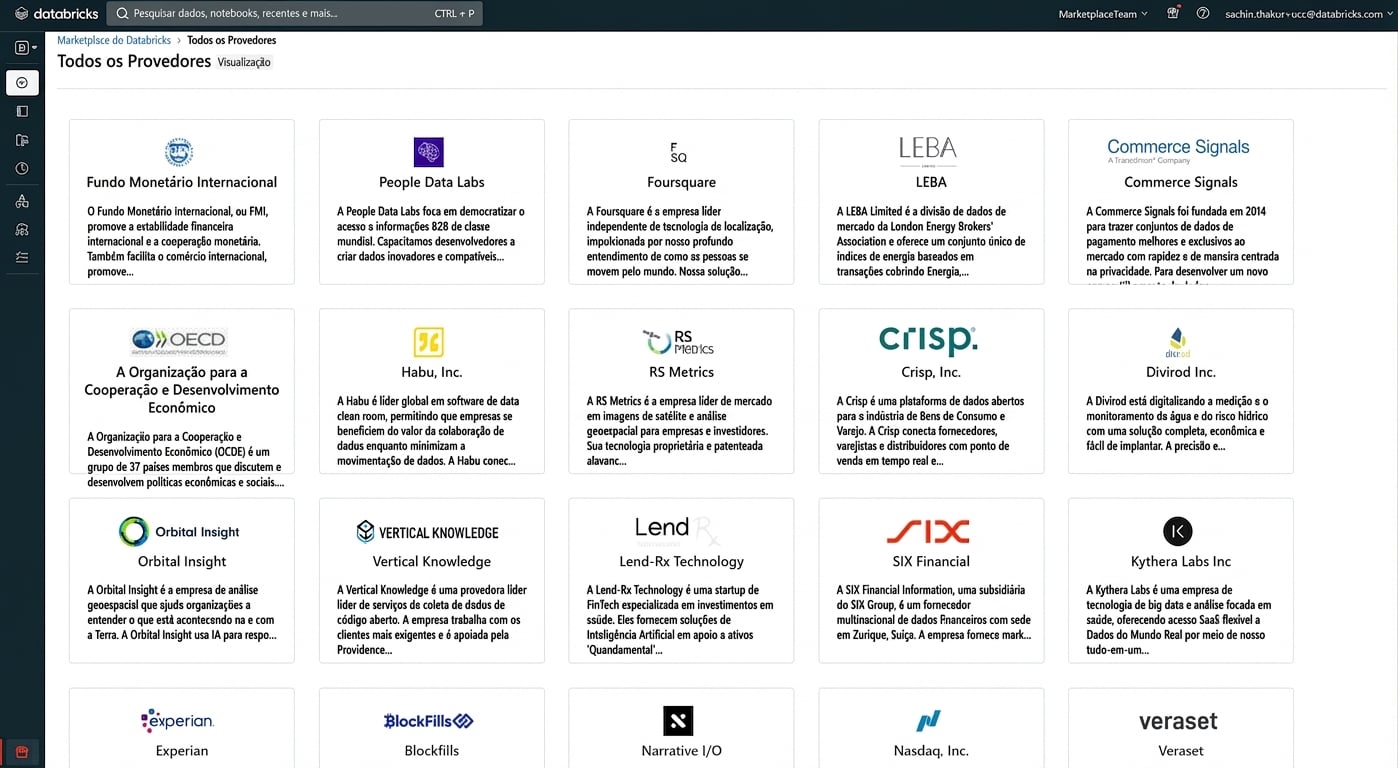Open 'Fundo Monetário Internacional' provider title

point(182,182)
